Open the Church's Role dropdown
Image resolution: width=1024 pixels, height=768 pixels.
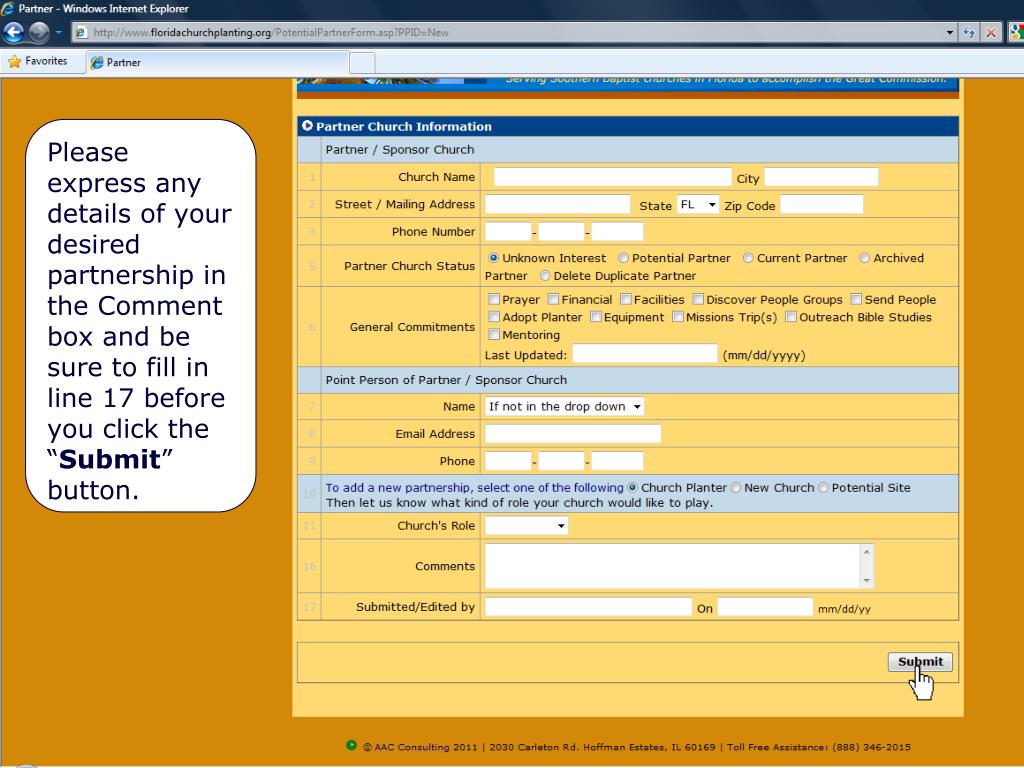526,526
